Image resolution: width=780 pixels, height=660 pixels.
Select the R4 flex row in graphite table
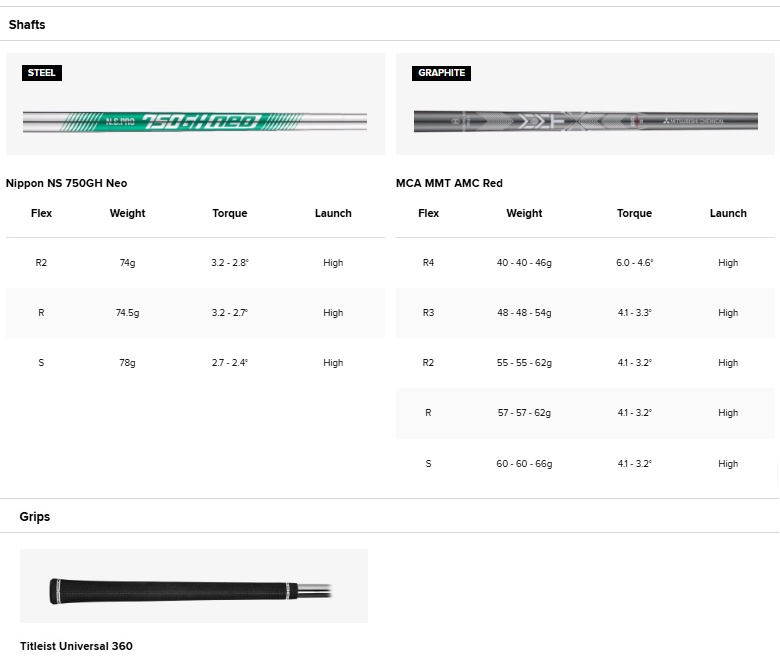(428, 263)
